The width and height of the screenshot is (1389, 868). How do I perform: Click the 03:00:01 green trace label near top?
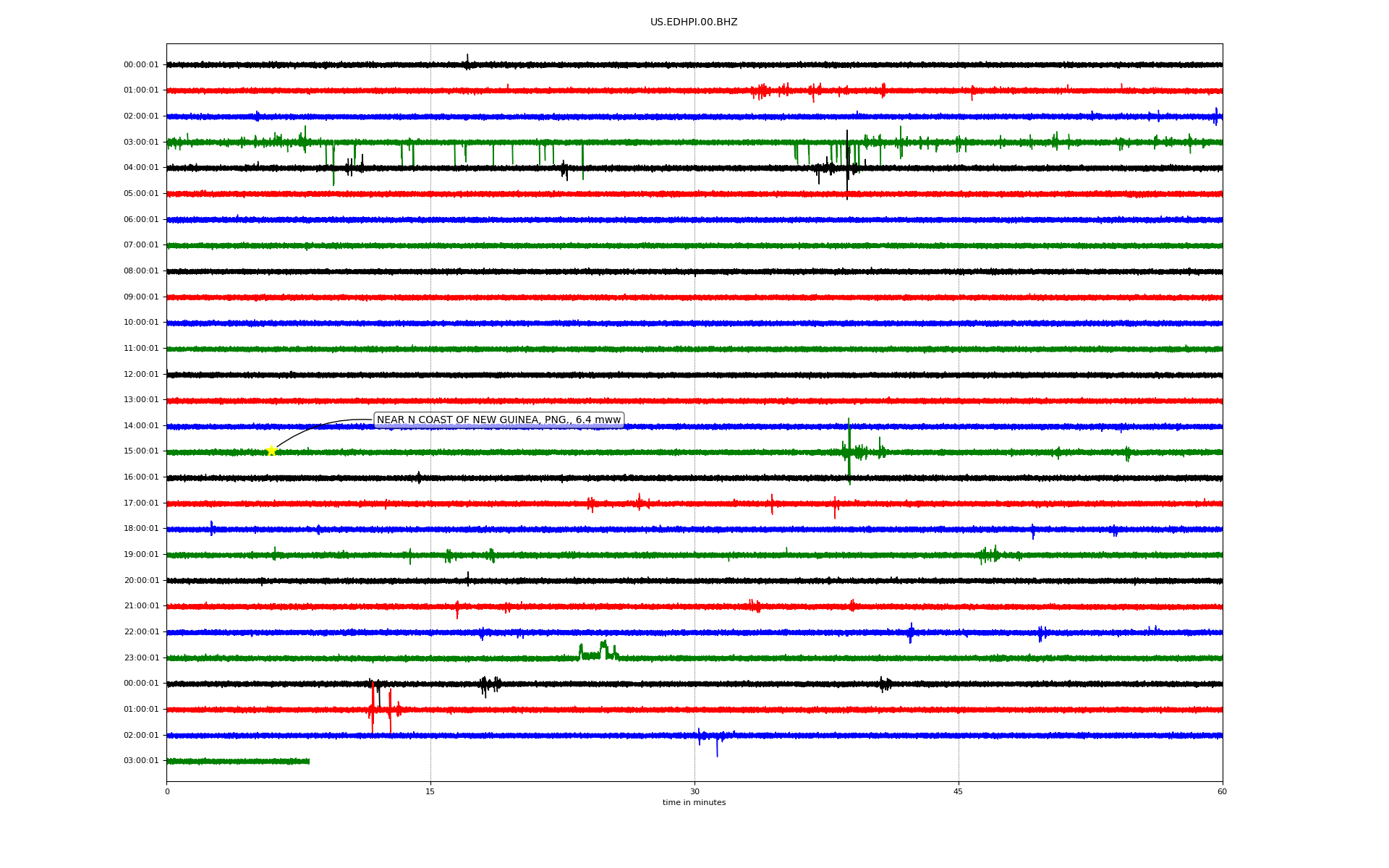click(x=141, y=142)
